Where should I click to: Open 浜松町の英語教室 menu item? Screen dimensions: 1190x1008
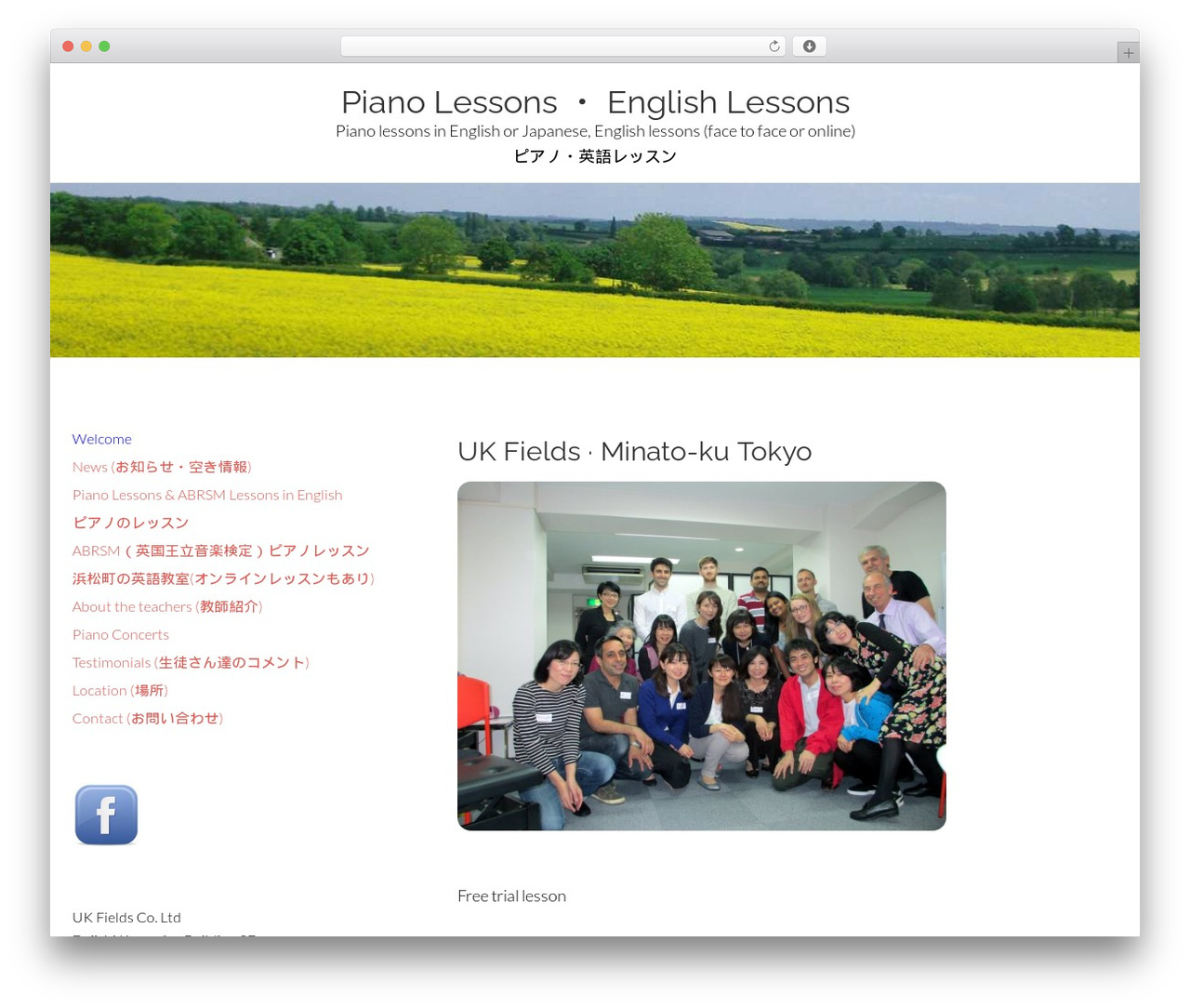(223, 578)
